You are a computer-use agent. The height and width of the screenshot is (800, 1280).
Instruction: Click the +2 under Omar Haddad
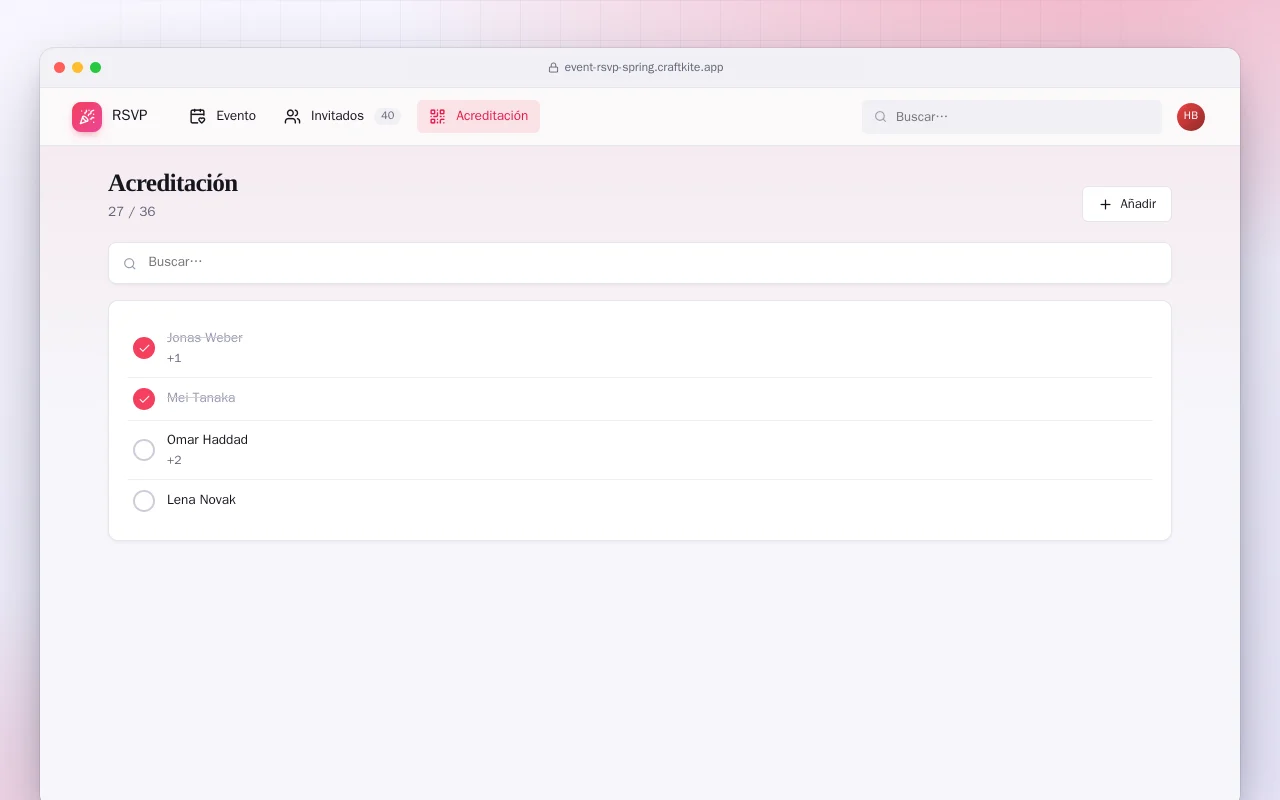point(174,460)
